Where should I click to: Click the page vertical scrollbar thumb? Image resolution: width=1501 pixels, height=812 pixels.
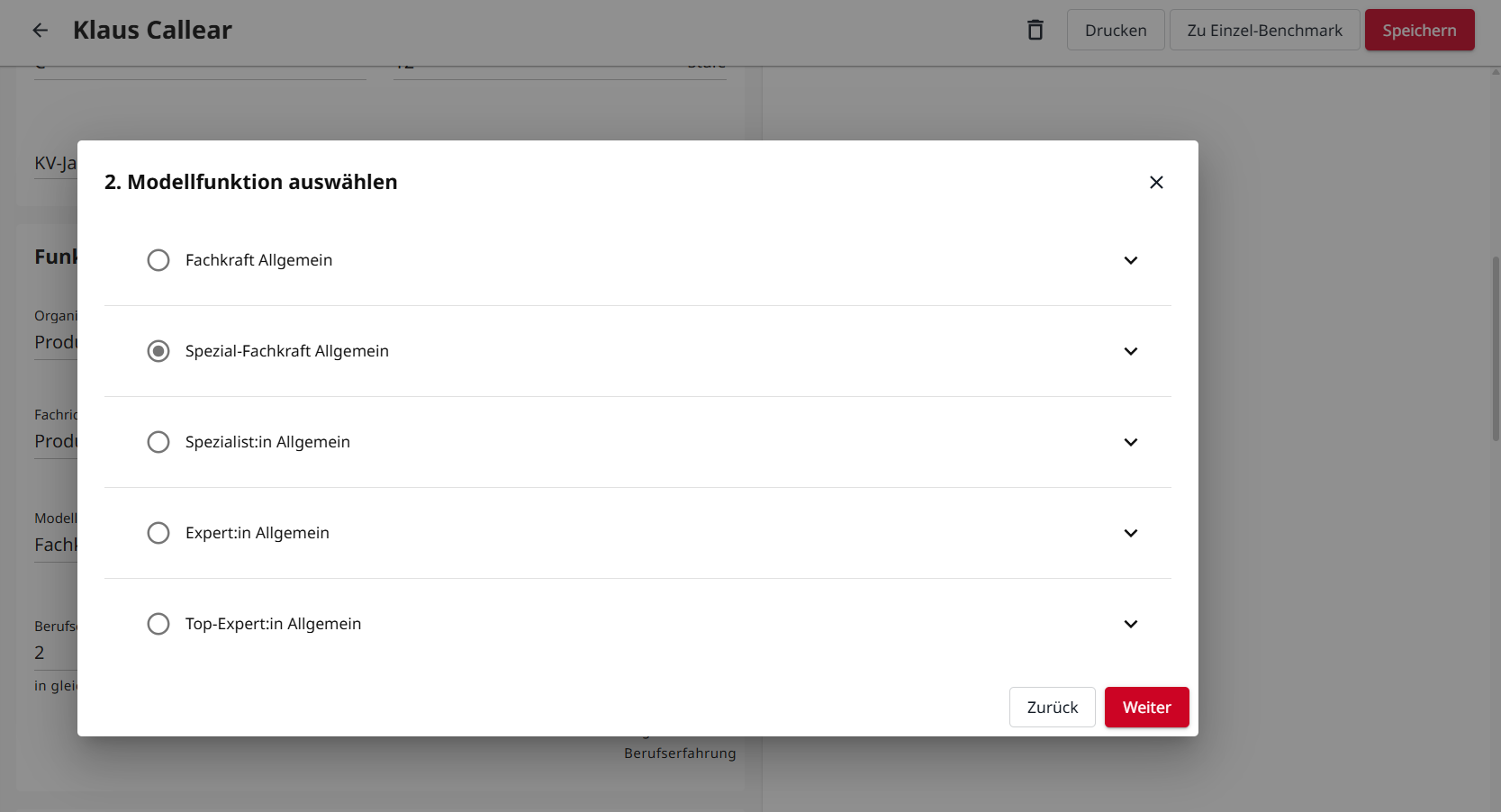click(1496, 348)
